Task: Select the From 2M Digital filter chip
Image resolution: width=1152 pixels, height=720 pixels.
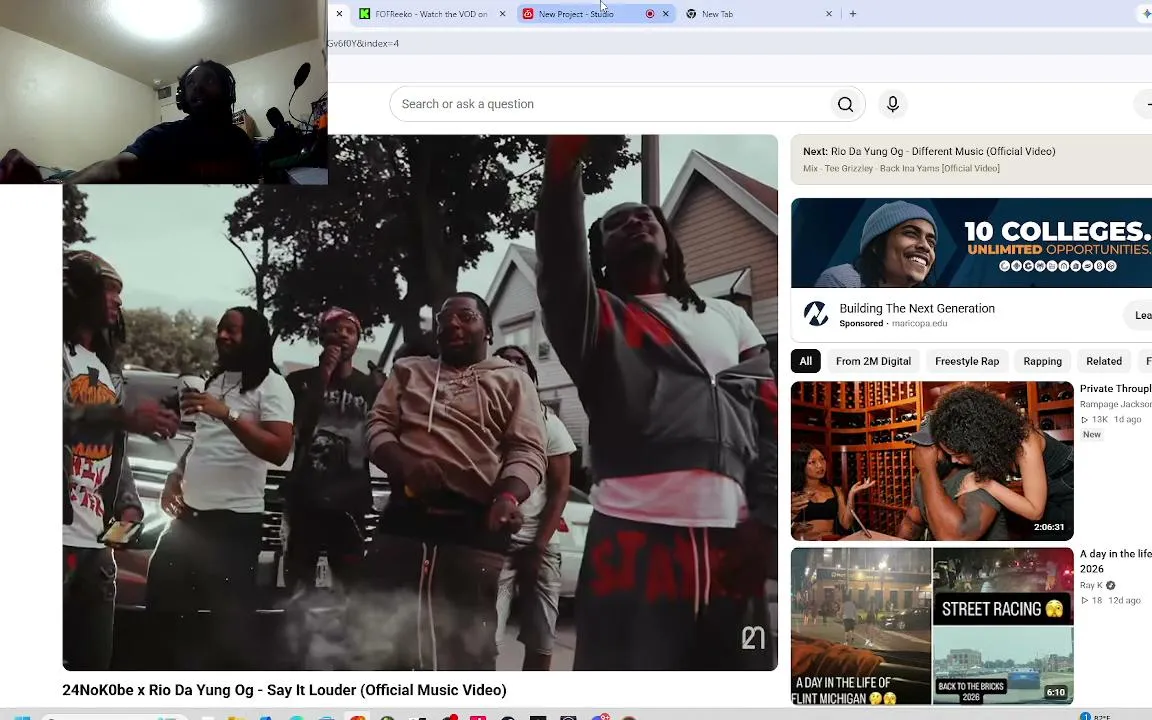Action: click(873, 361)
